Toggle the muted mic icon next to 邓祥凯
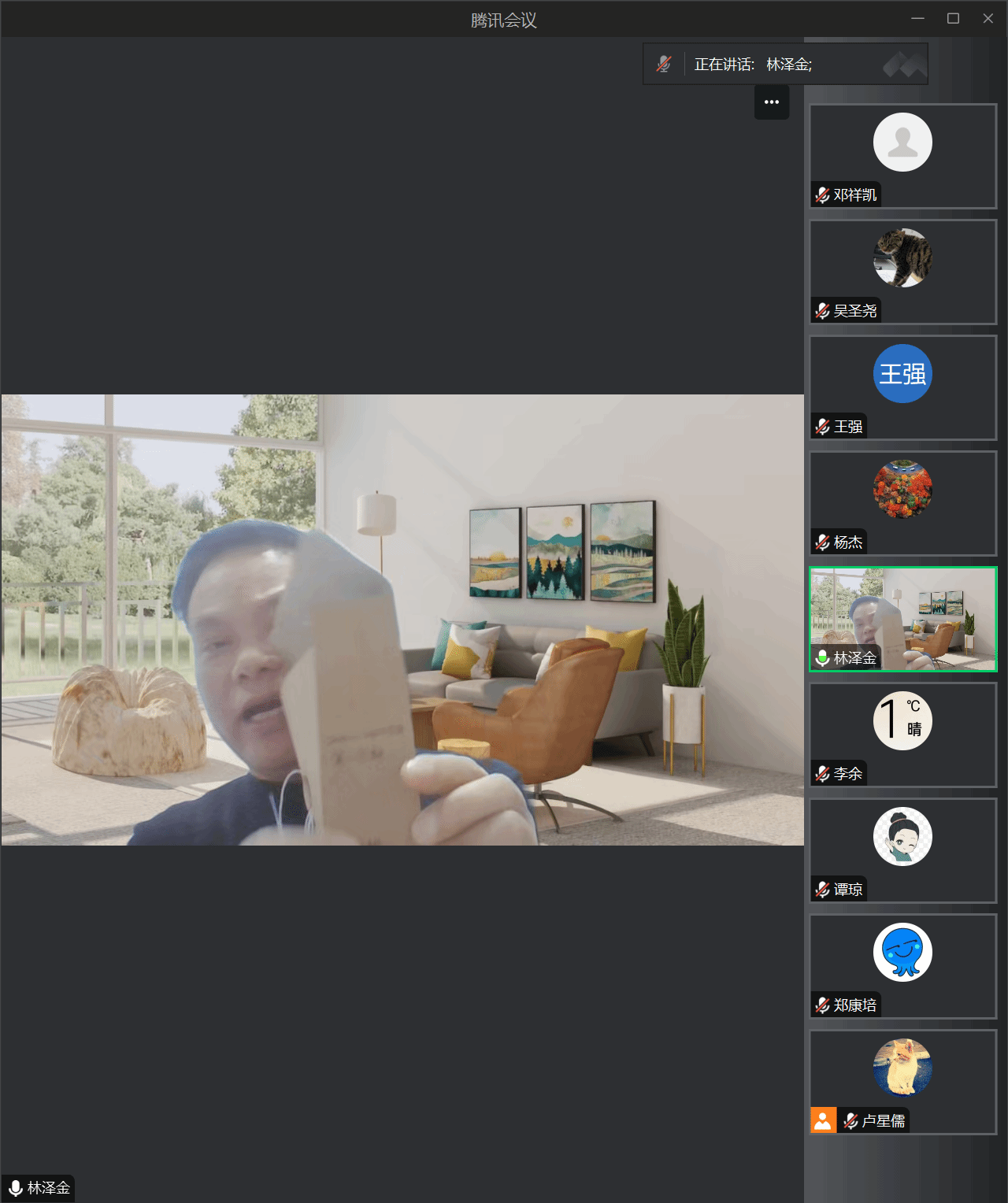This screenshot has height=1203, width=1008. tap(822, 194)
